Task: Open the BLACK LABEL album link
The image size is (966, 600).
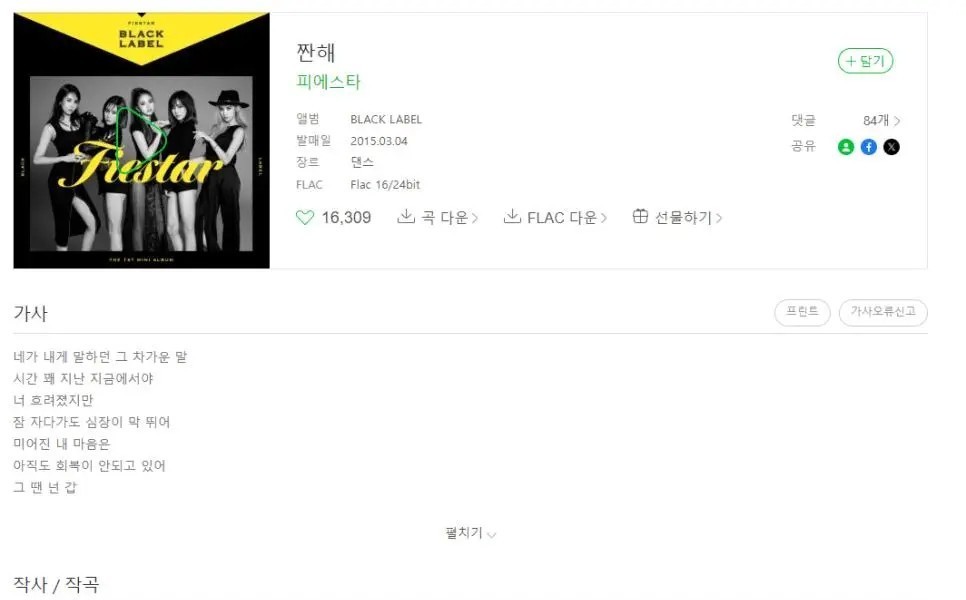Action: tap(386, 120)
